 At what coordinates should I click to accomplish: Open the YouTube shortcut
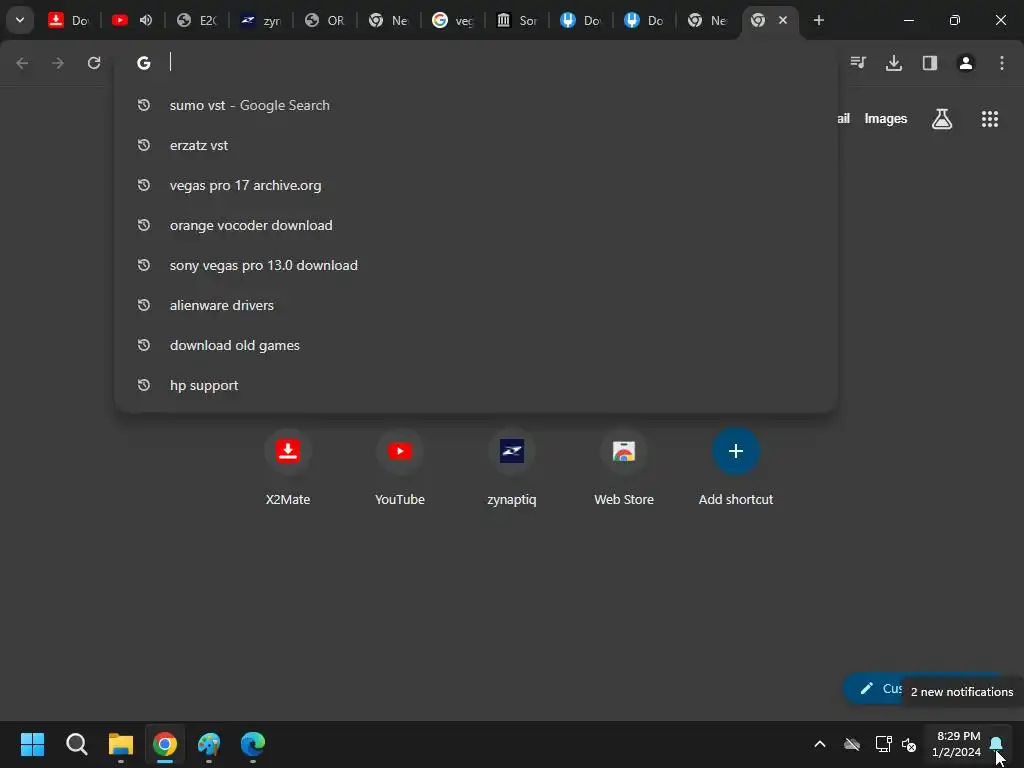(x=400, y=468)
